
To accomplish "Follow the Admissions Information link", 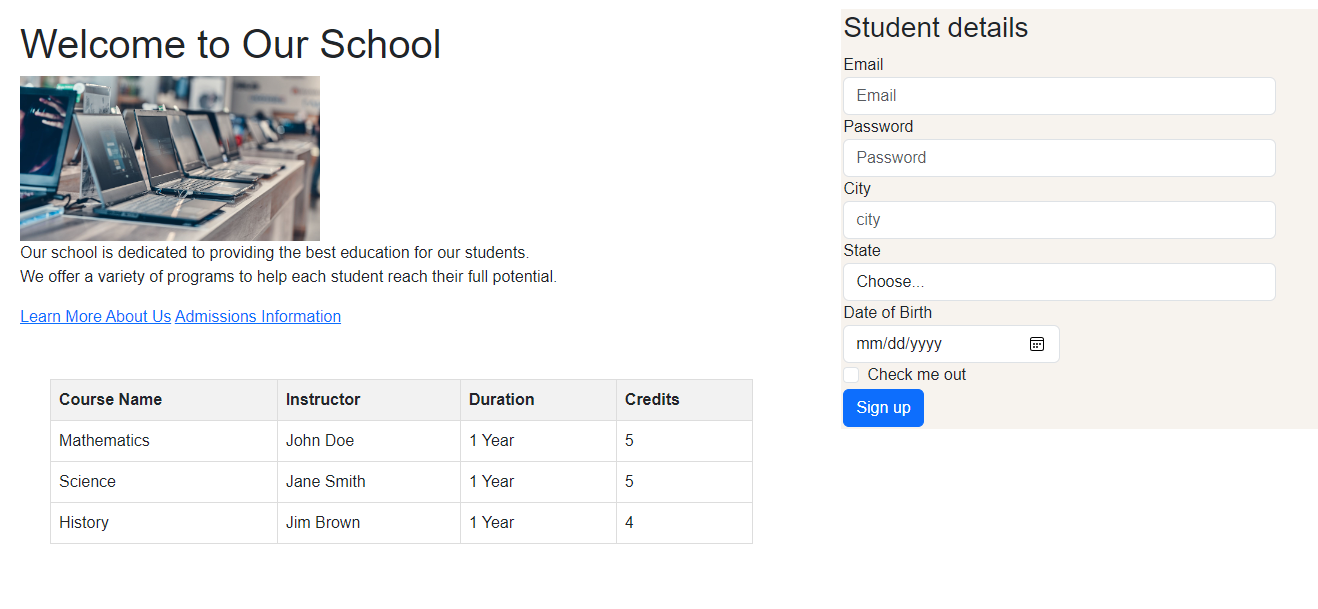I will point(258,317).
